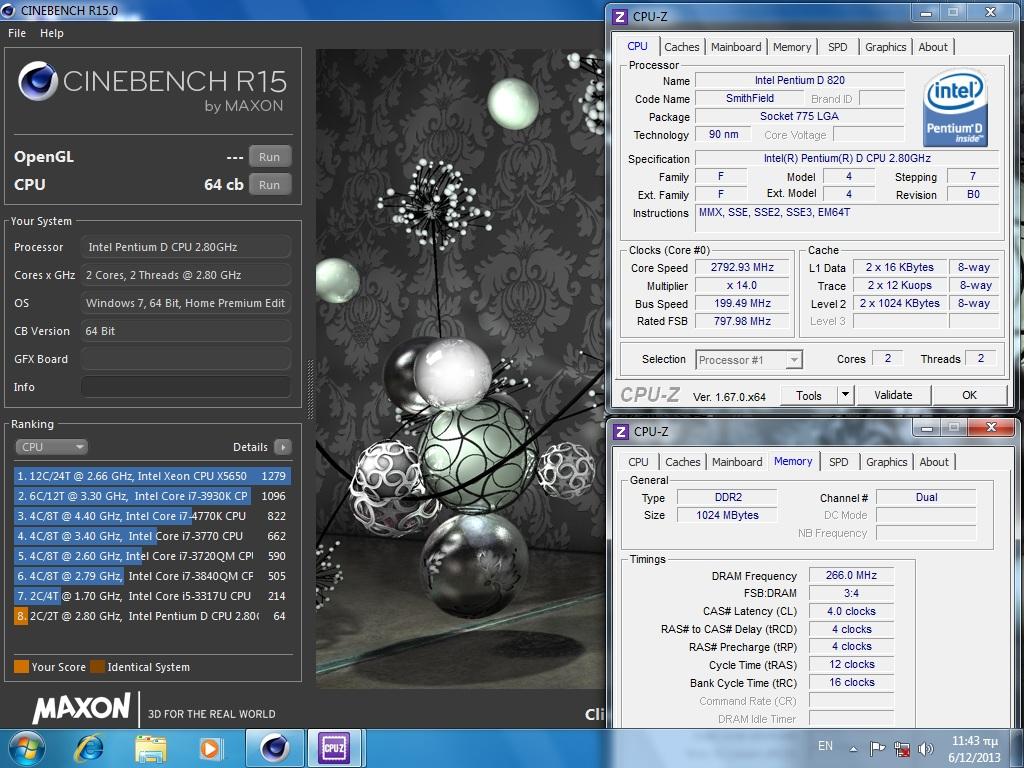Click the CPU-Z title icon of upper window

click(x=620, y=16)
